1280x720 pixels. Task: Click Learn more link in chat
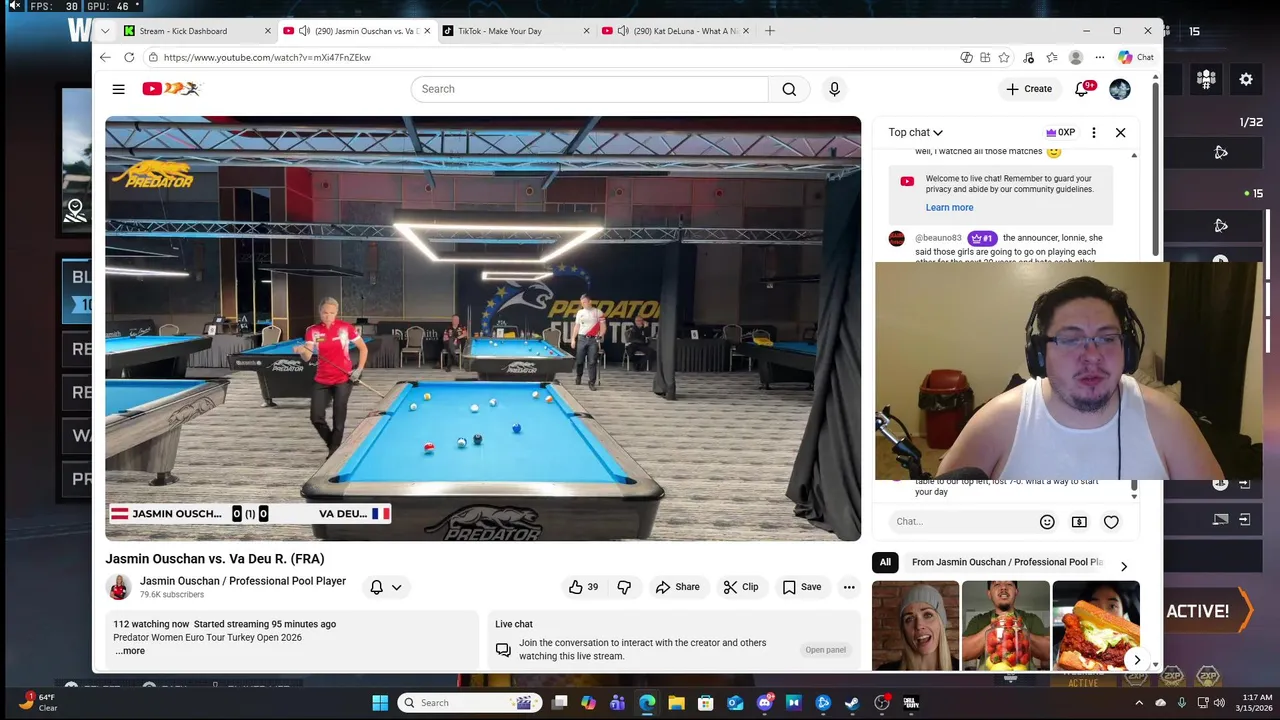click(x=949, y=207)
